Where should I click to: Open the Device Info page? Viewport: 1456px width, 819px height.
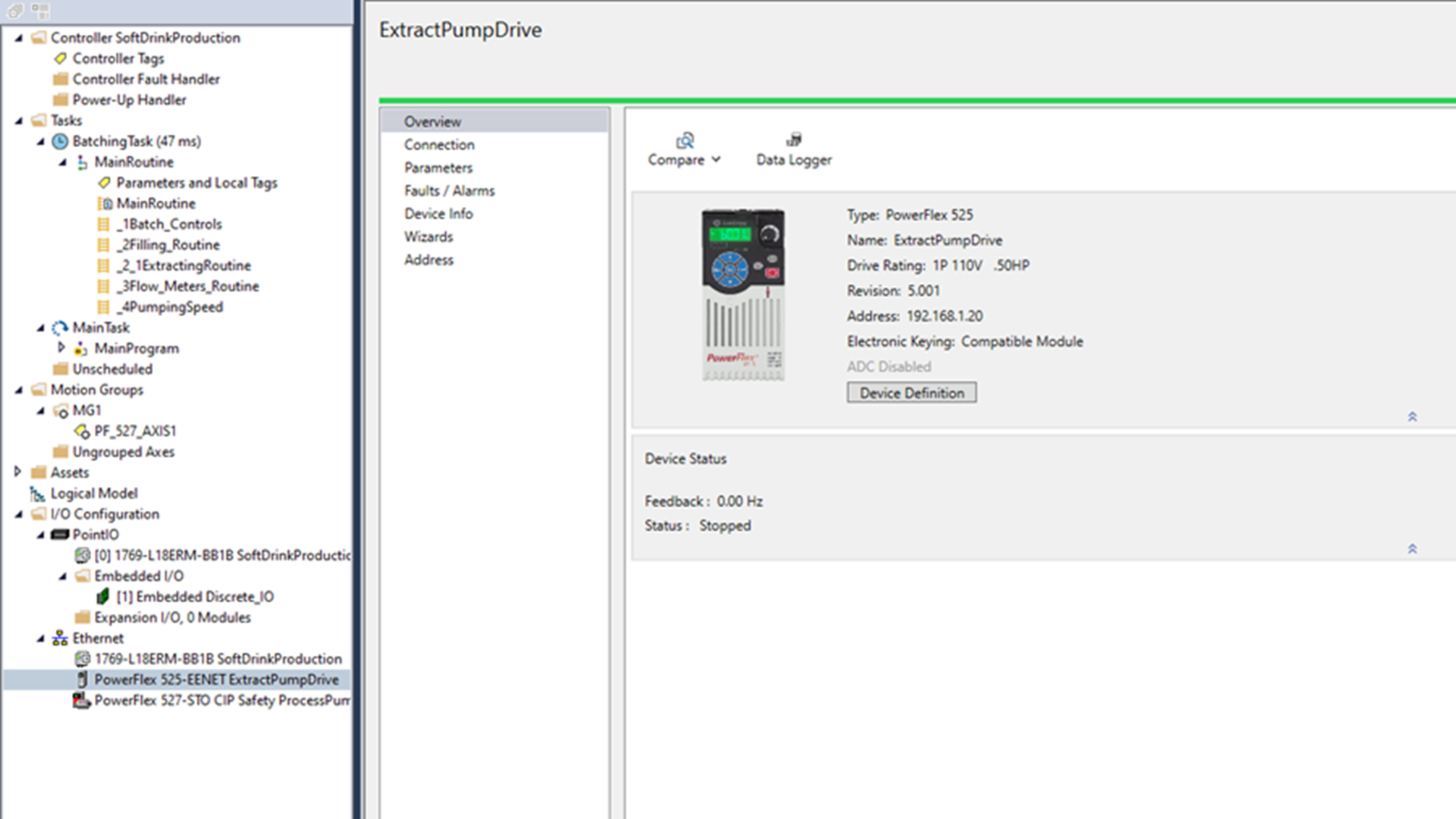438,214
